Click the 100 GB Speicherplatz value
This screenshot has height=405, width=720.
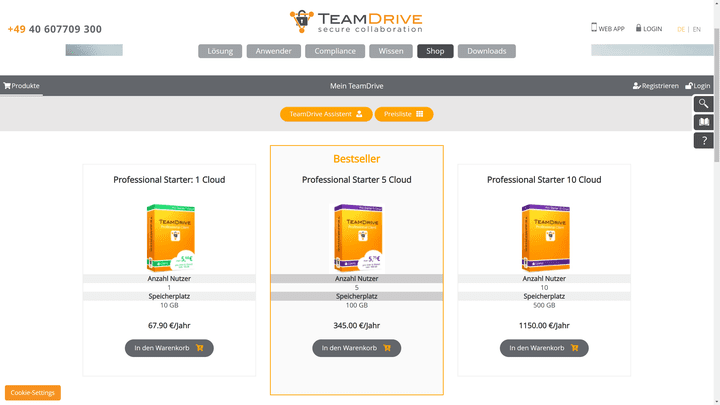click(356, 305)
